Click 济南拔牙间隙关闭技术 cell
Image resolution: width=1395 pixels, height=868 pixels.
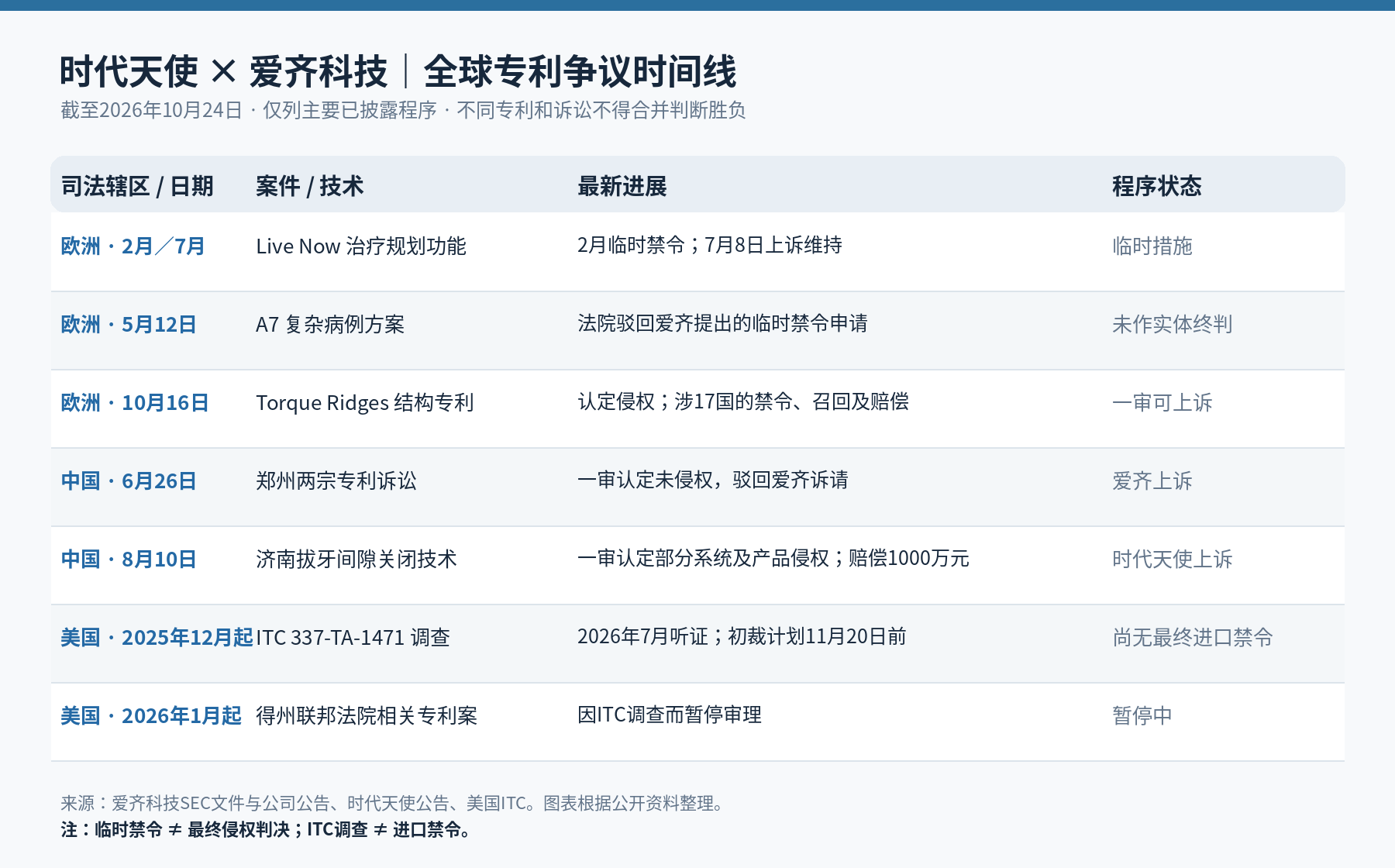click(x=356, y=560)
